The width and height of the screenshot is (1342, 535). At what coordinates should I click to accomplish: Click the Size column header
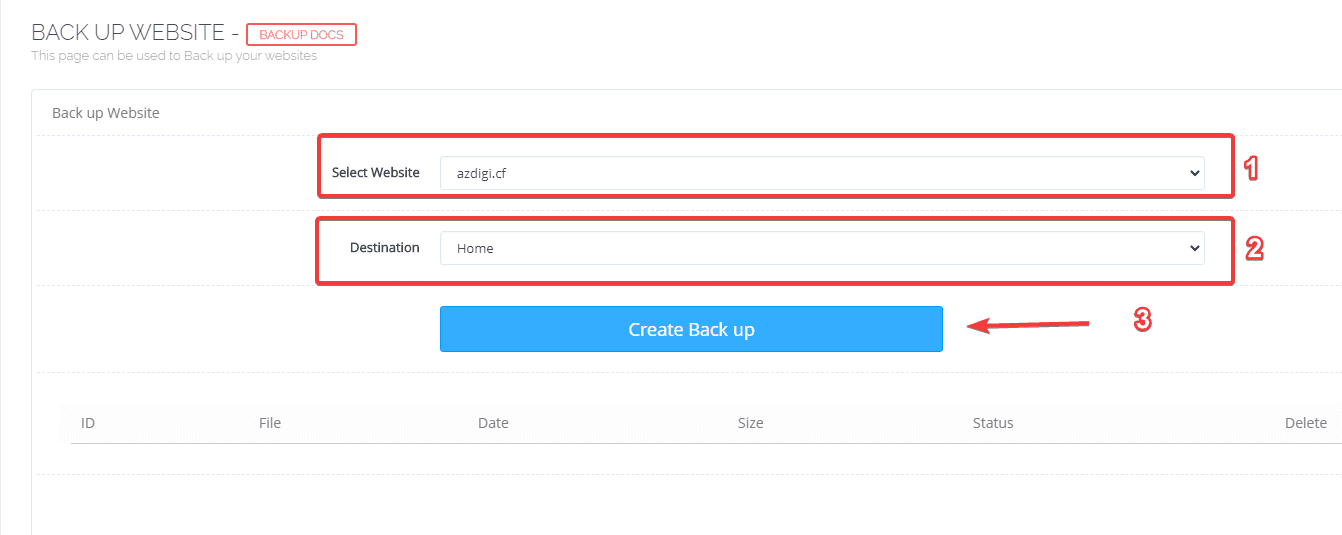tap(750, 423)
